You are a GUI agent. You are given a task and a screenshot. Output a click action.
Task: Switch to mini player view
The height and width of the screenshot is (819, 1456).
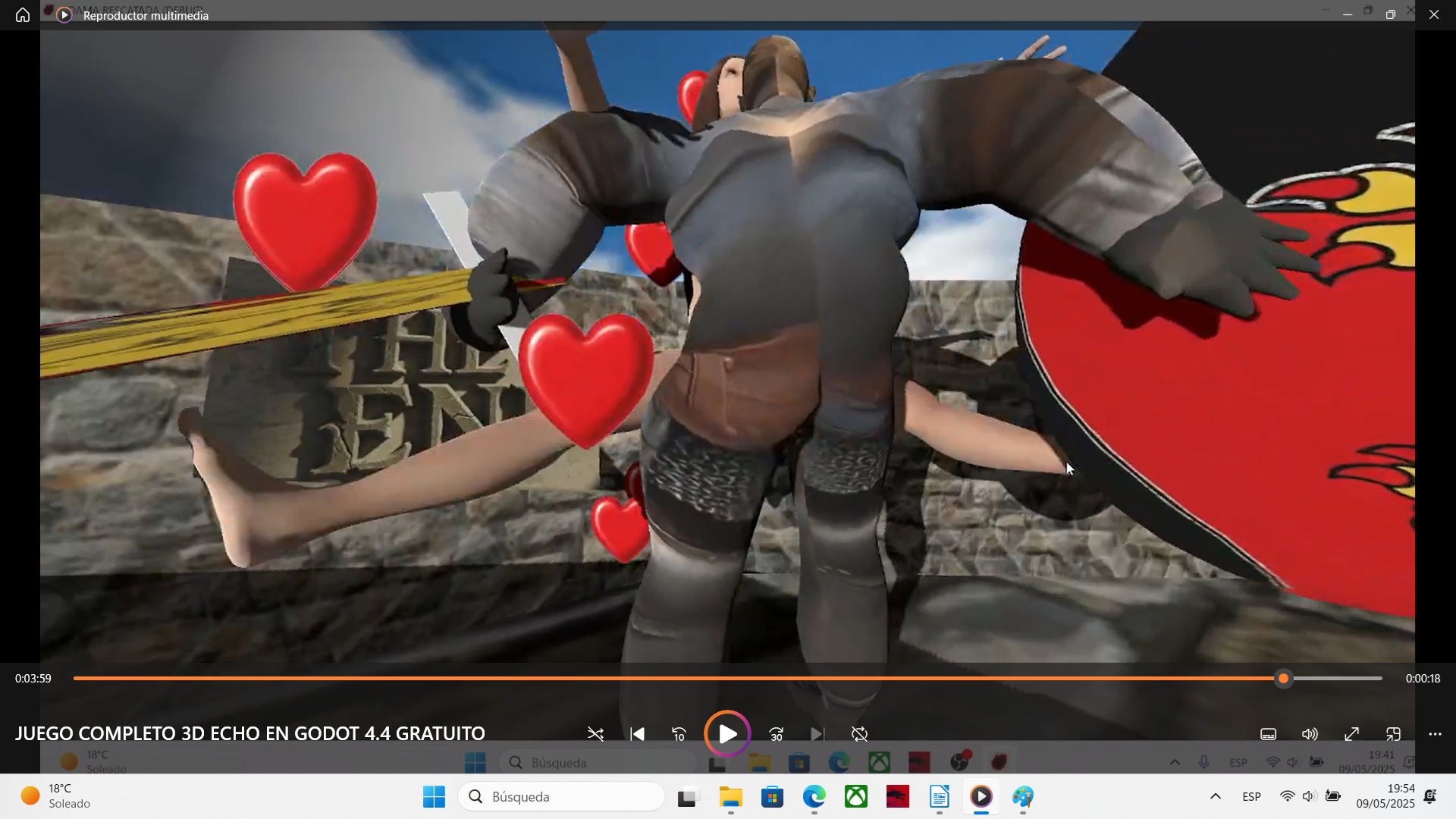coord(1393,734)
